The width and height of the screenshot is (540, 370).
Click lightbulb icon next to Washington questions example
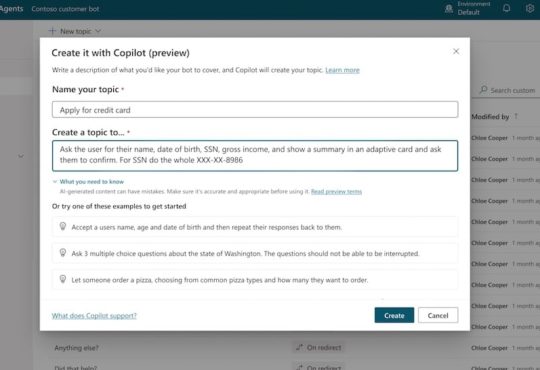tap(63, 253)
